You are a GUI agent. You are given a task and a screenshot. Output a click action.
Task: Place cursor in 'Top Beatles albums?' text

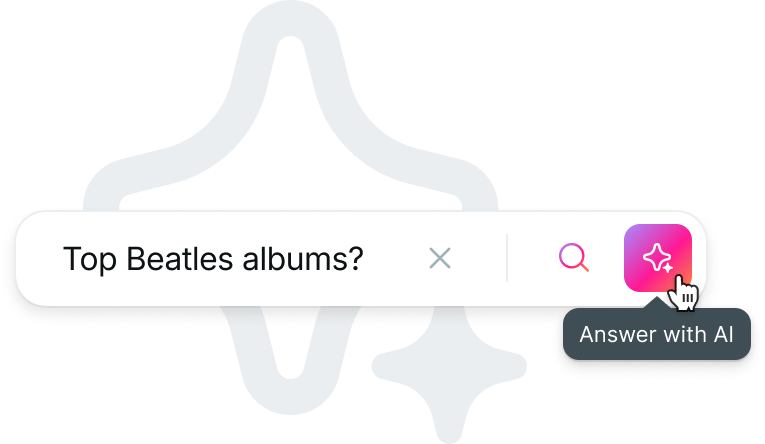(213, 259)
